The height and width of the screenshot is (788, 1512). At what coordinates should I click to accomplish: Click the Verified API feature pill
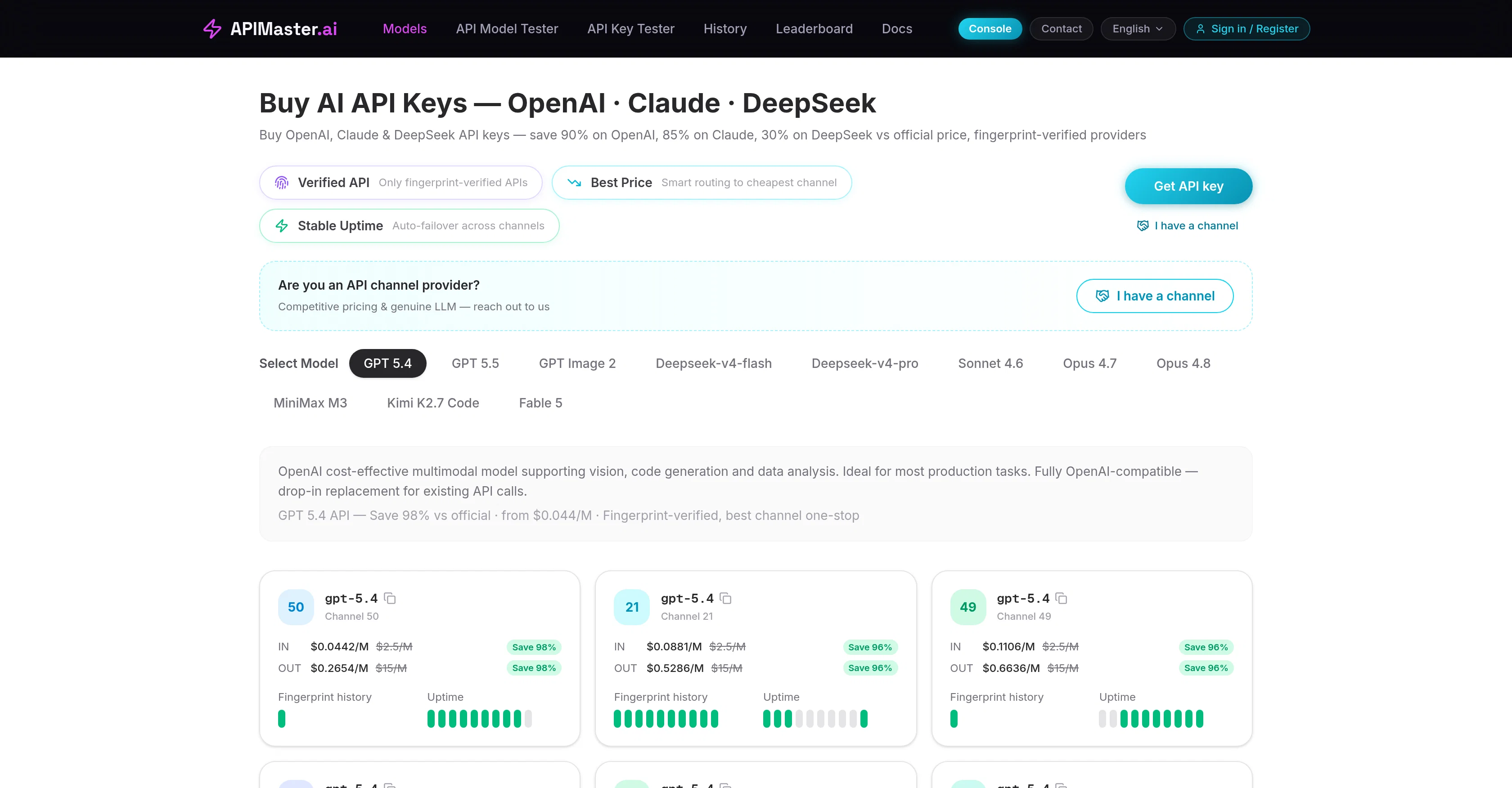(x=401, y=183)
